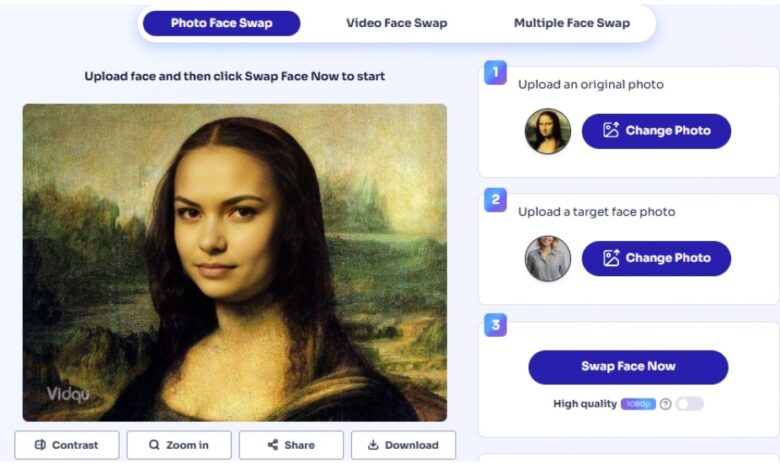The width and height of the screenshot is (780, 470).
Task: Click the step 2 number badge
Action: [495, 199]
